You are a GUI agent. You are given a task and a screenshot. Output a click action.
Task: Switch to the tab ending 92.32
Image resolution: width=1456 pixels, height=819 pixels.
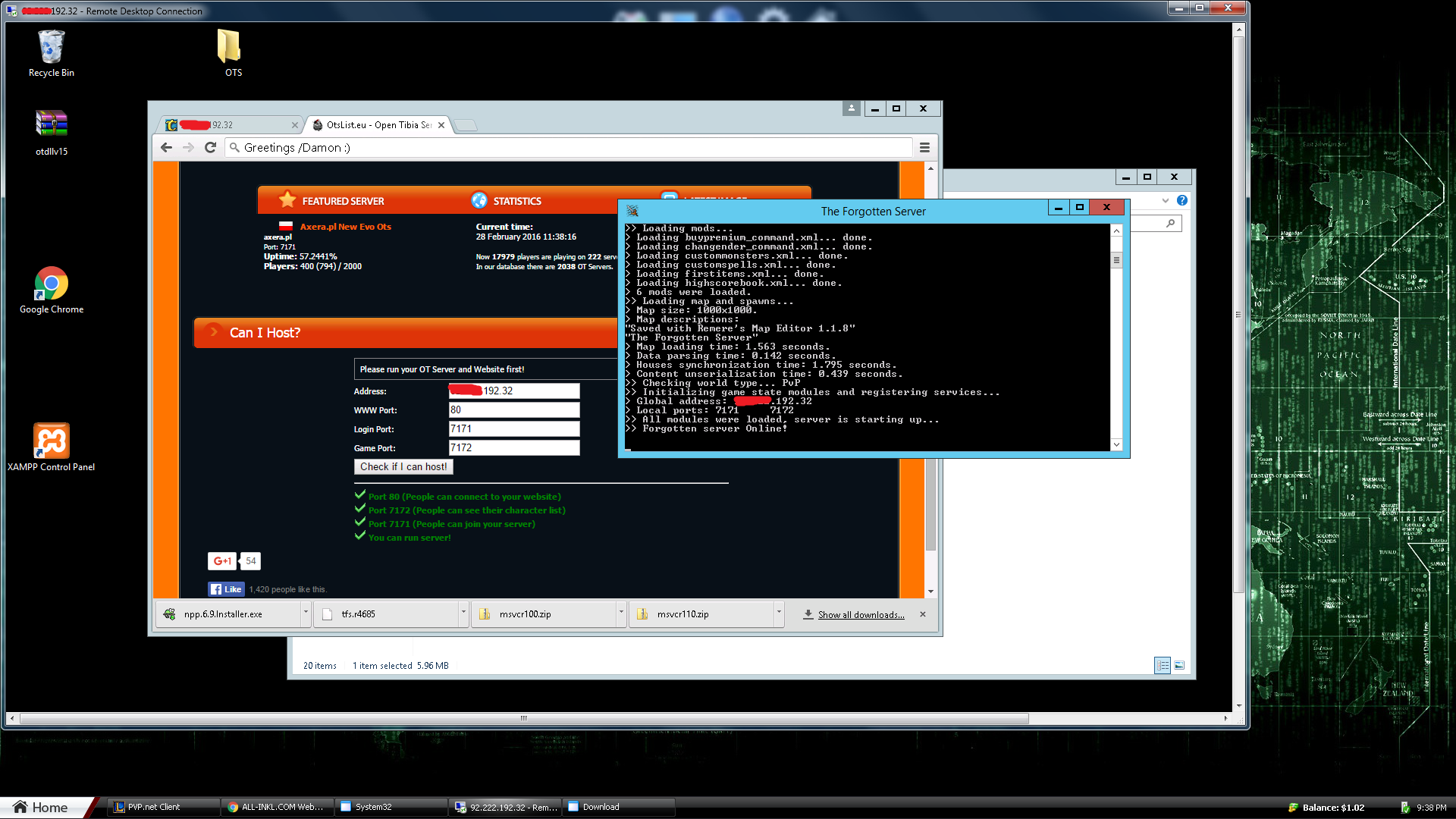[x=230, y=125]
